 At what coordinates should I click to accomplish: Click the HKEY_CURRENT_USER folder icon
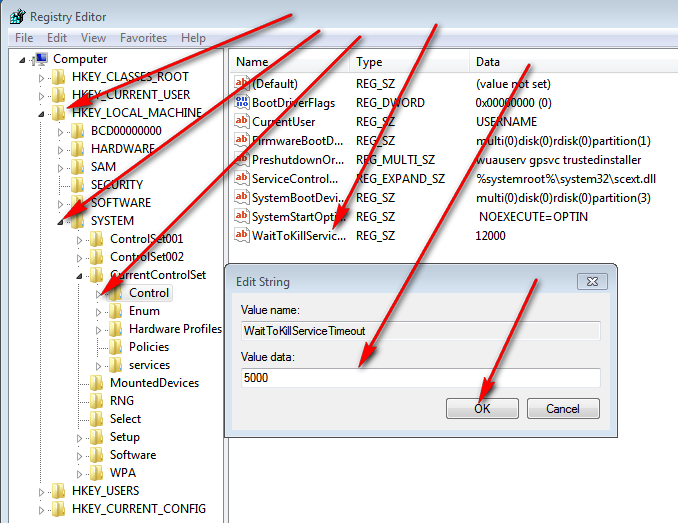pyautogui.click(x=58, y=95)
